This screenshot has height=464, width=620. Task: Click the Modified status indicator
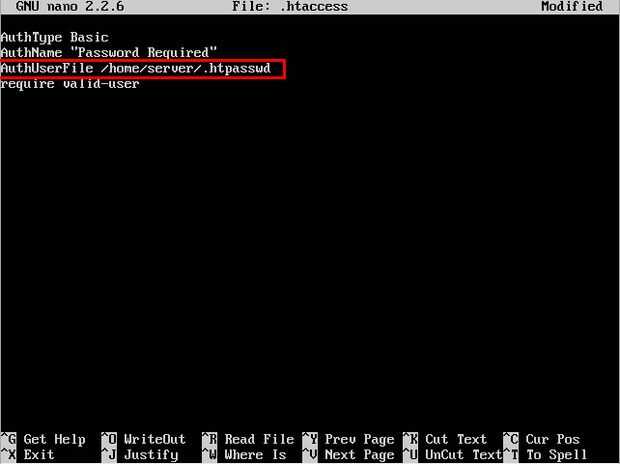tap(572, 7)
